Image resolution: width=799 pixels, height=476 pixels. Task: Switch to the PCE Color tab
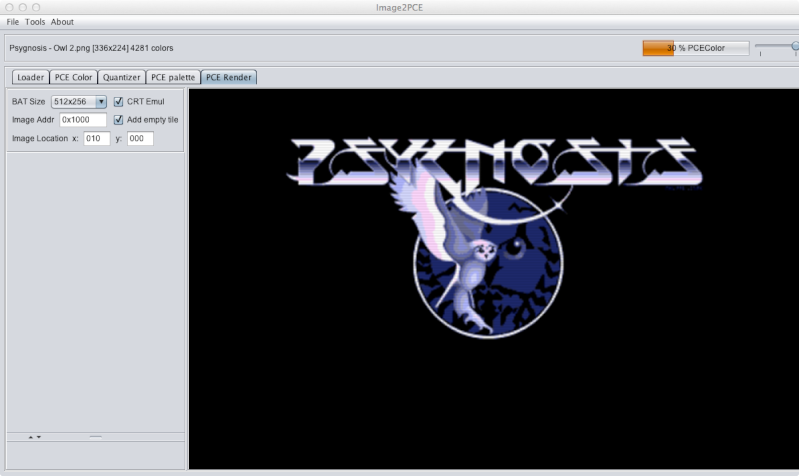click(x=73, y=77)
